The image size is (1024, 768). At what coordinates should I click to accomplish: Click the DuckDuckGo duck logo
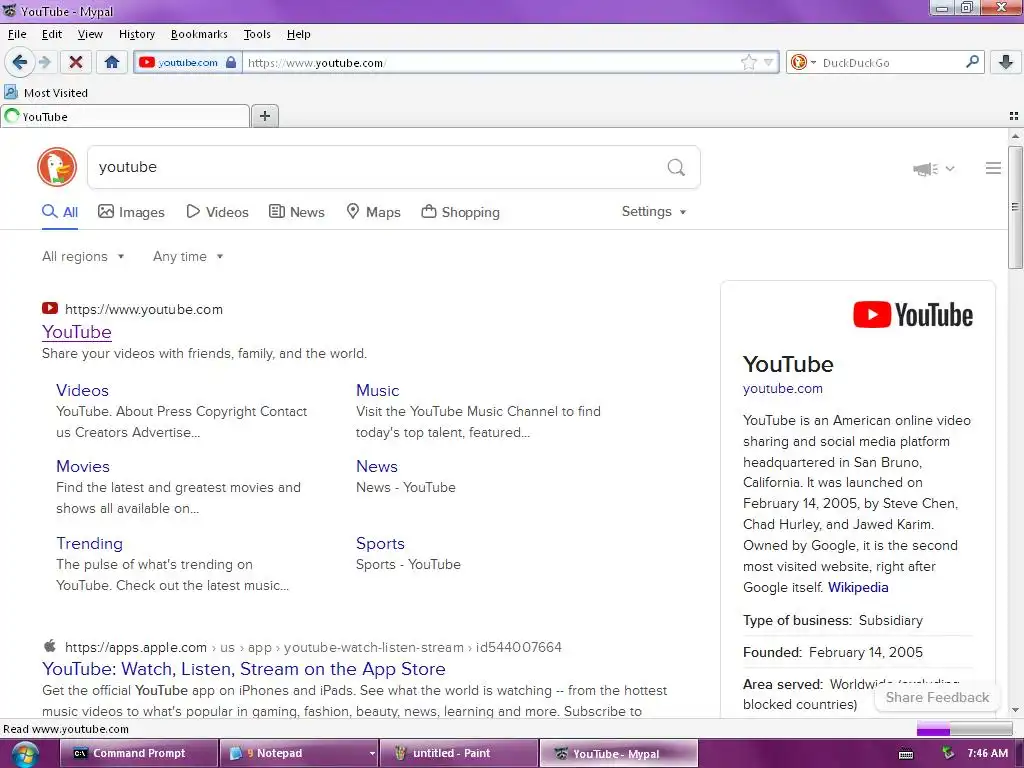[x=57, y=167]
